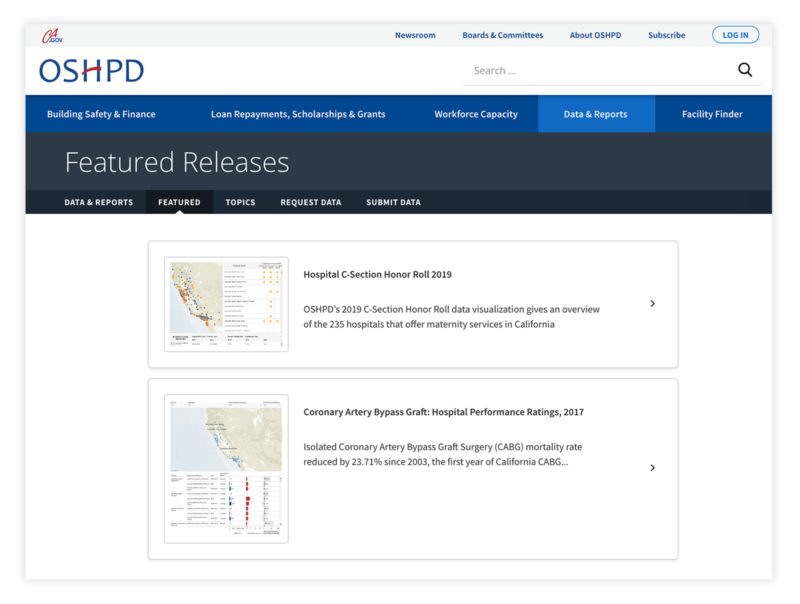Image resolution: width=800 pixels, height=604 pixels.
Task: Navigate to Building Safety & Finance
Action: click(101, 114)
